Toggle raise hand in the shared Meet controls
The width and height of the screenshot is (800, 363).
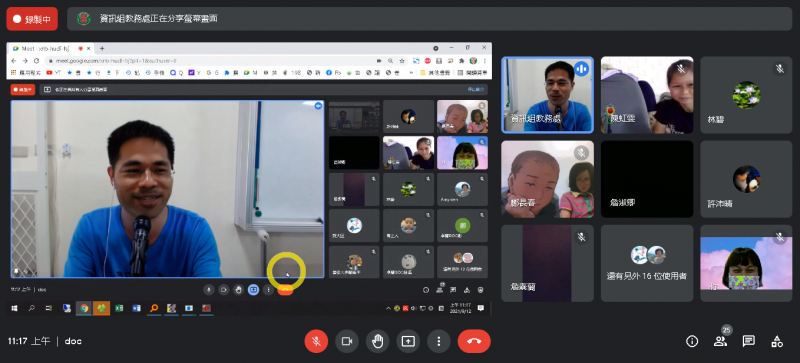[238, 289]
